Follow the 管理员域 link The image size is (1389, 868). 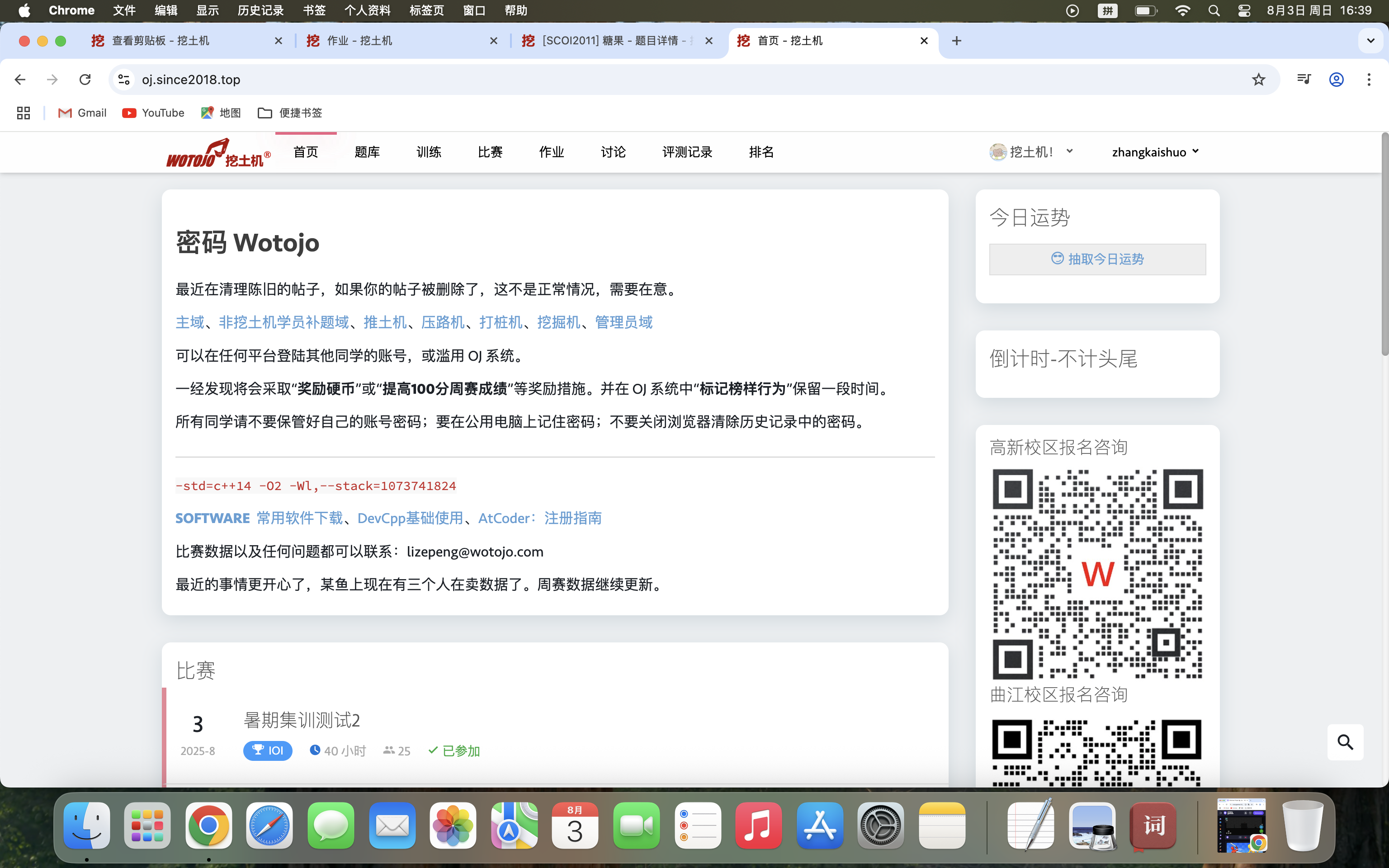point(624,322)
